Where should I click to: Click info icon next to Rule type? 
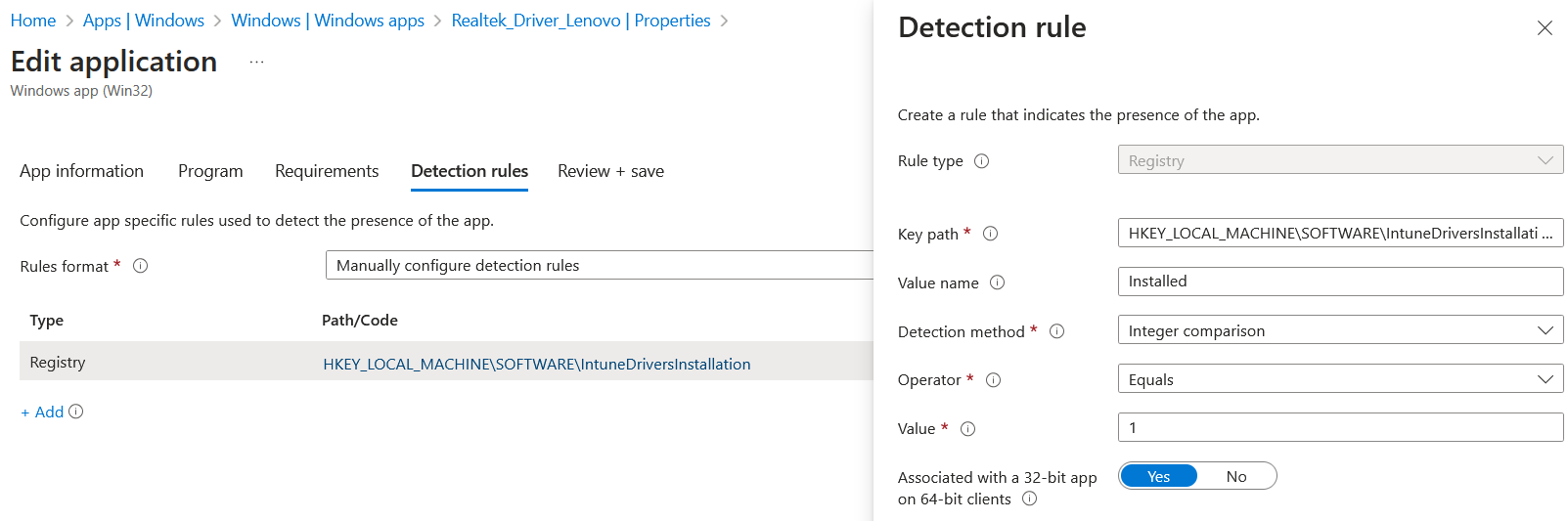coord(982,161)
